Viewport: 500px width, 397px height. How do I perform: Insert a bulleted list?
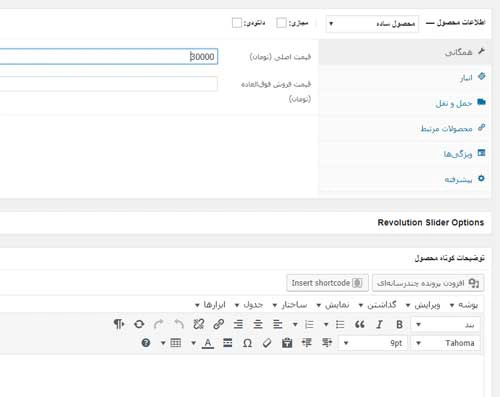tap(340, 324)
